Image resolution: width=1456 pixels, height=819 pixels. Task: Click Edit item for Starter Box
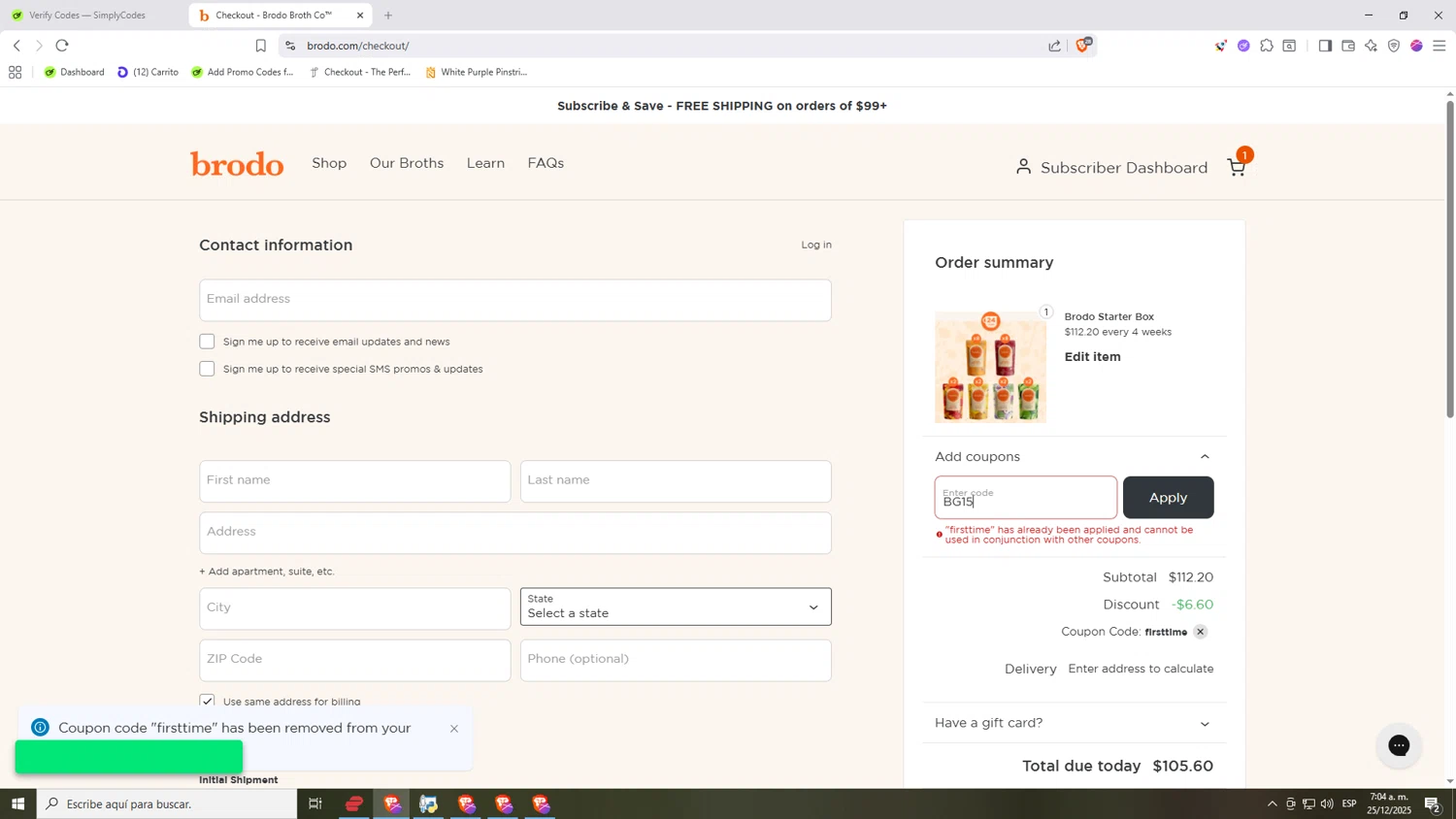coord(1092,357)
